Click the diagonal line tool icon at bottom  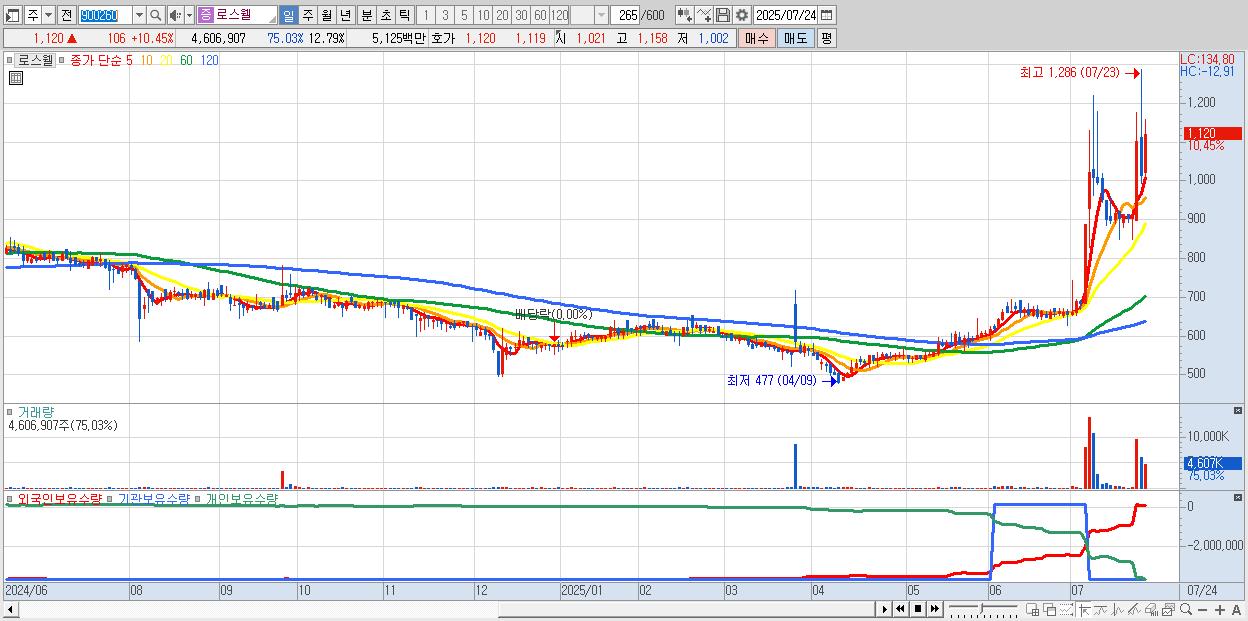(1134, 609)
